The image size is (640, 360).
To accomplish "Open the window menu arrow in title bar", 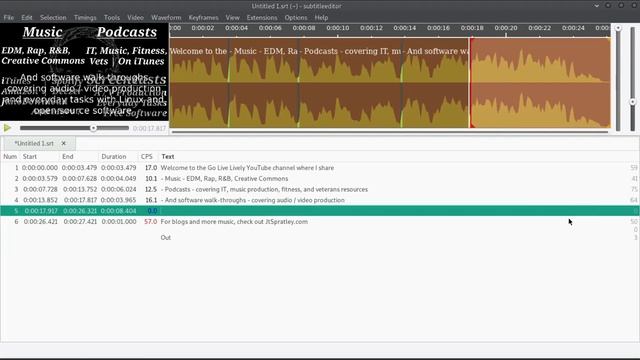I will click(596, 6).
